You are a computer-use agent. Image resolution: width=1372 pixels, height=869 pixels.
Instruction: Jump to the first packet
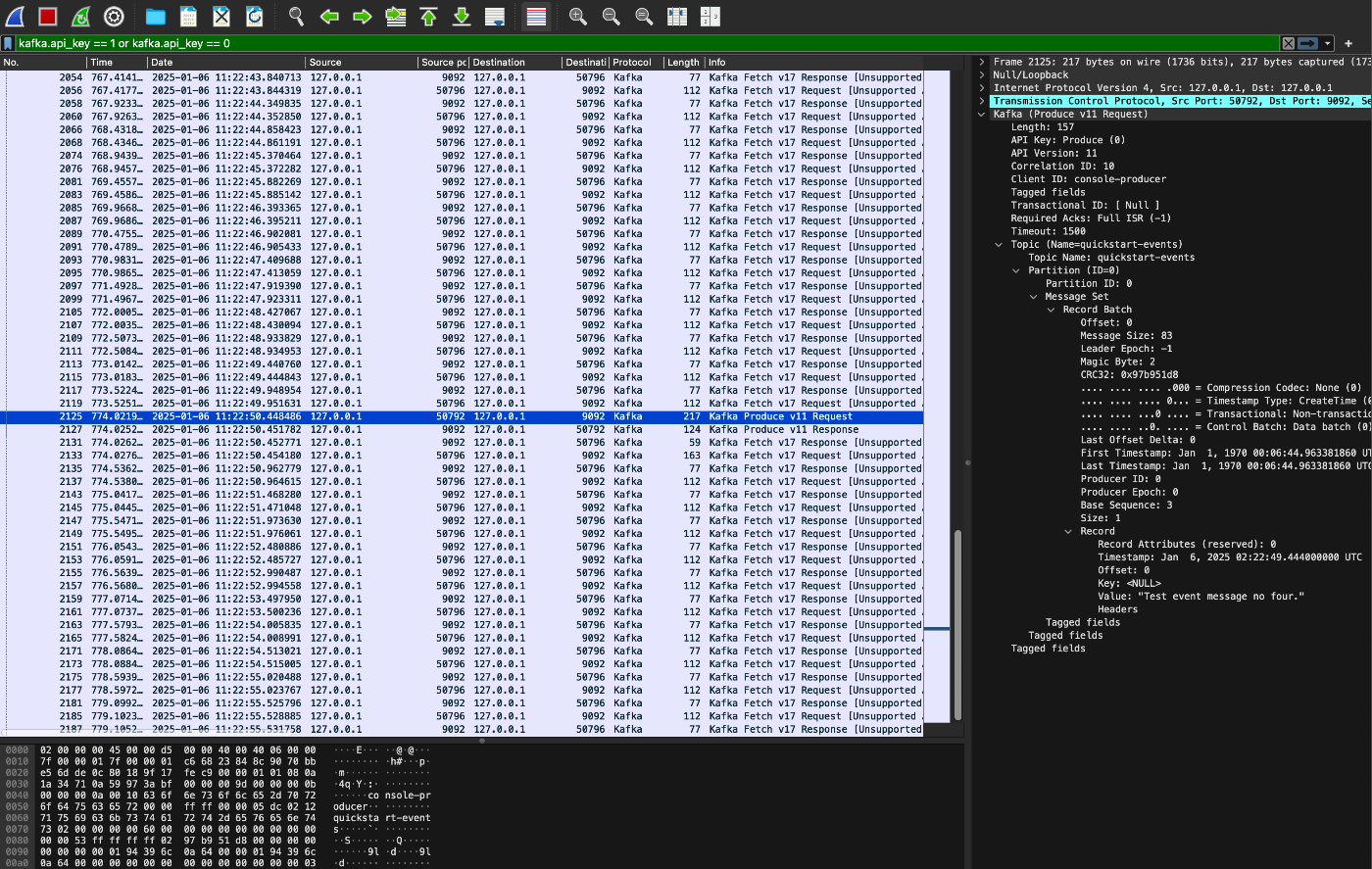coord(428,16)
